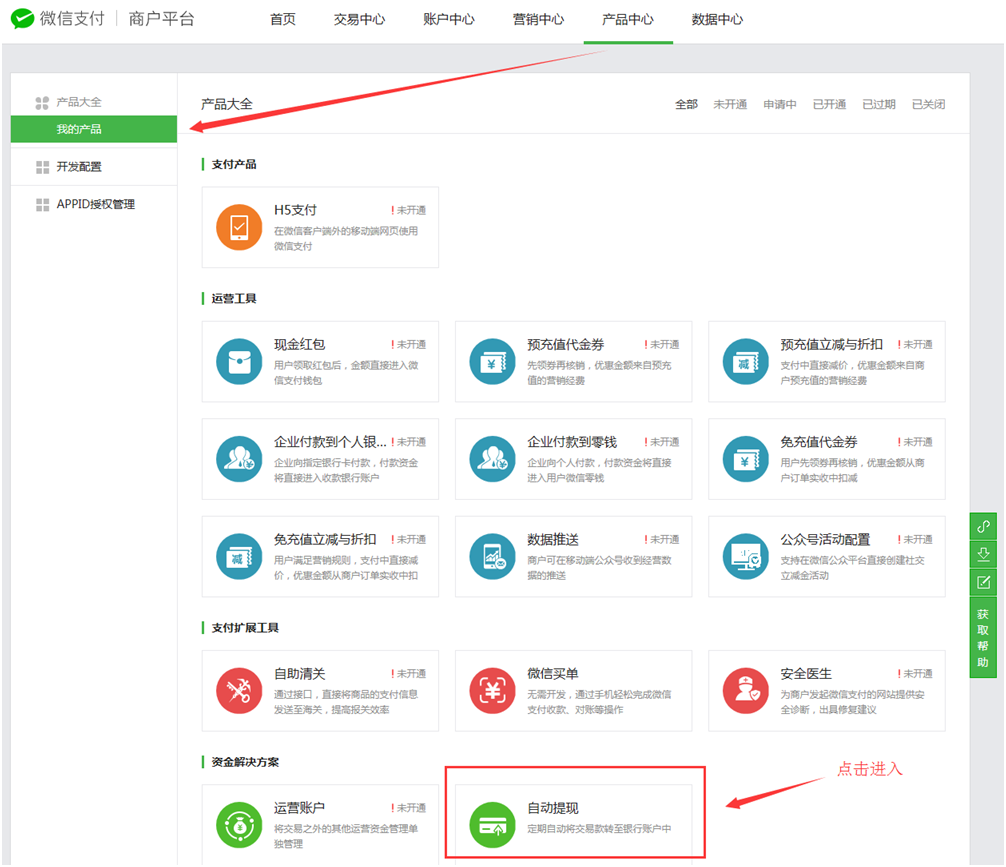Click the 免充值立减与折扣 icon
The image size is (1006, 867).
pos(239,556)
